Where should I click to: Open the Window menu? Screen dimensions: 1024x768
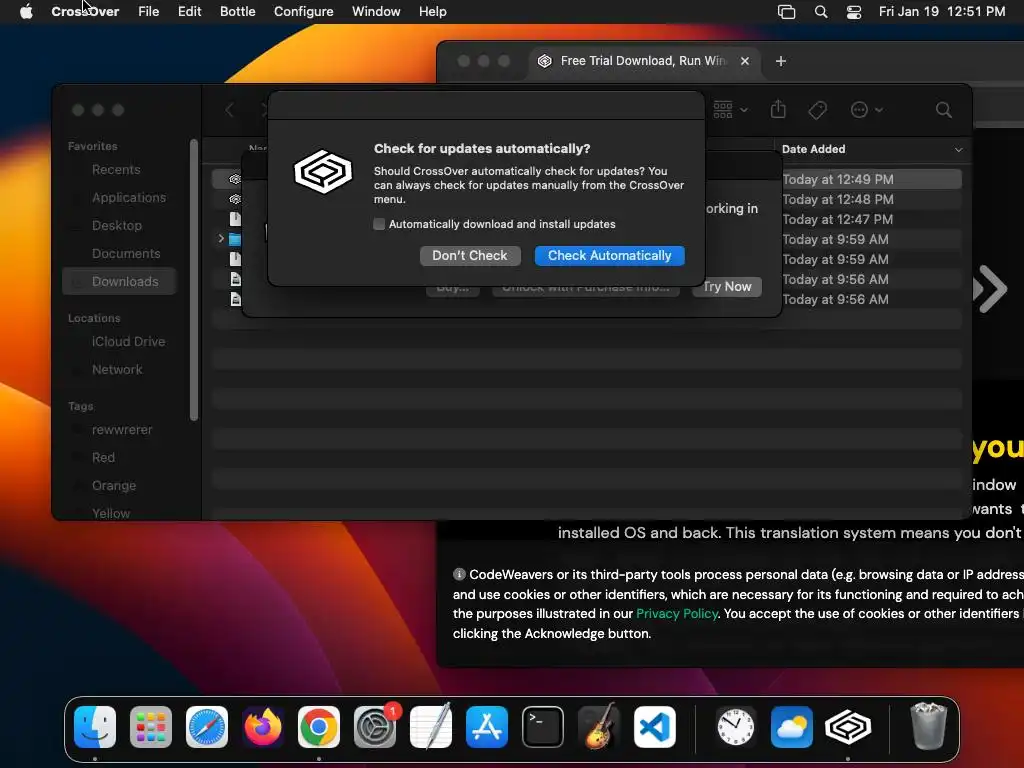pyautogui.click(x=376, y=11)
